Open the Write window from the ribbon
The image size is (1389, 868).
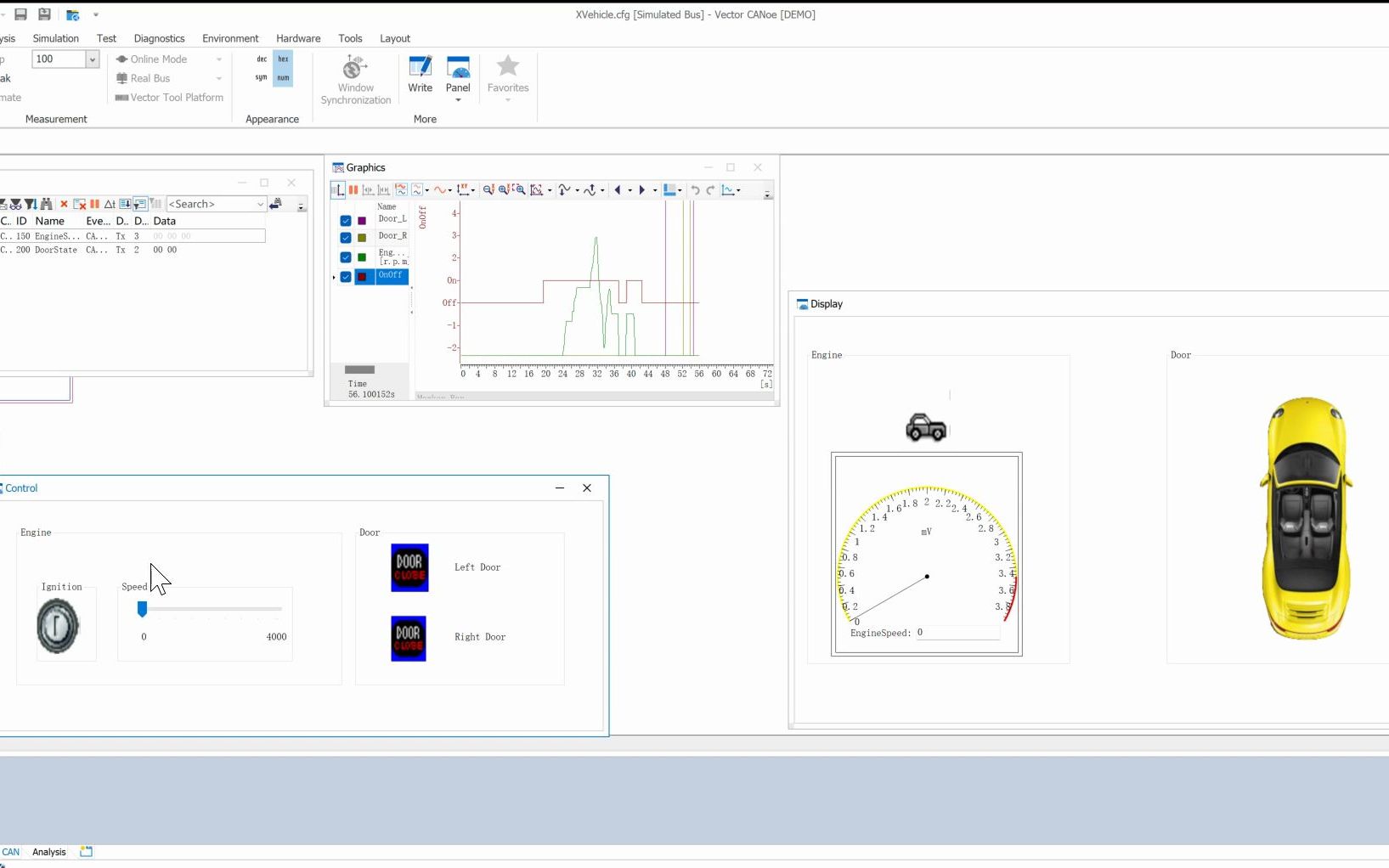pyautogui.click(x=420, y=74)
